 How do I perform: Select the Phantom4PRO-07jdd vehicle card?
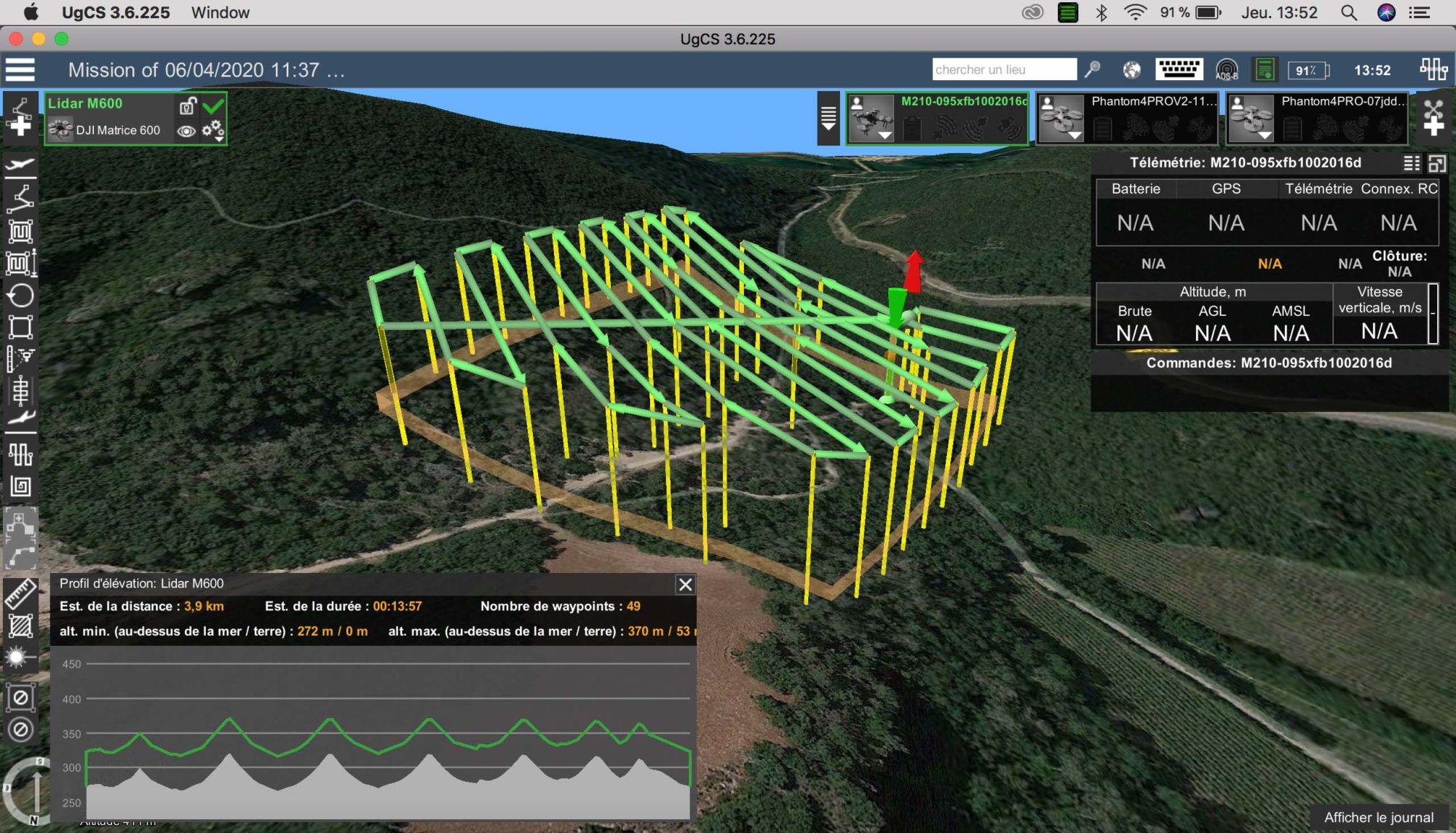click(1317, 118)
